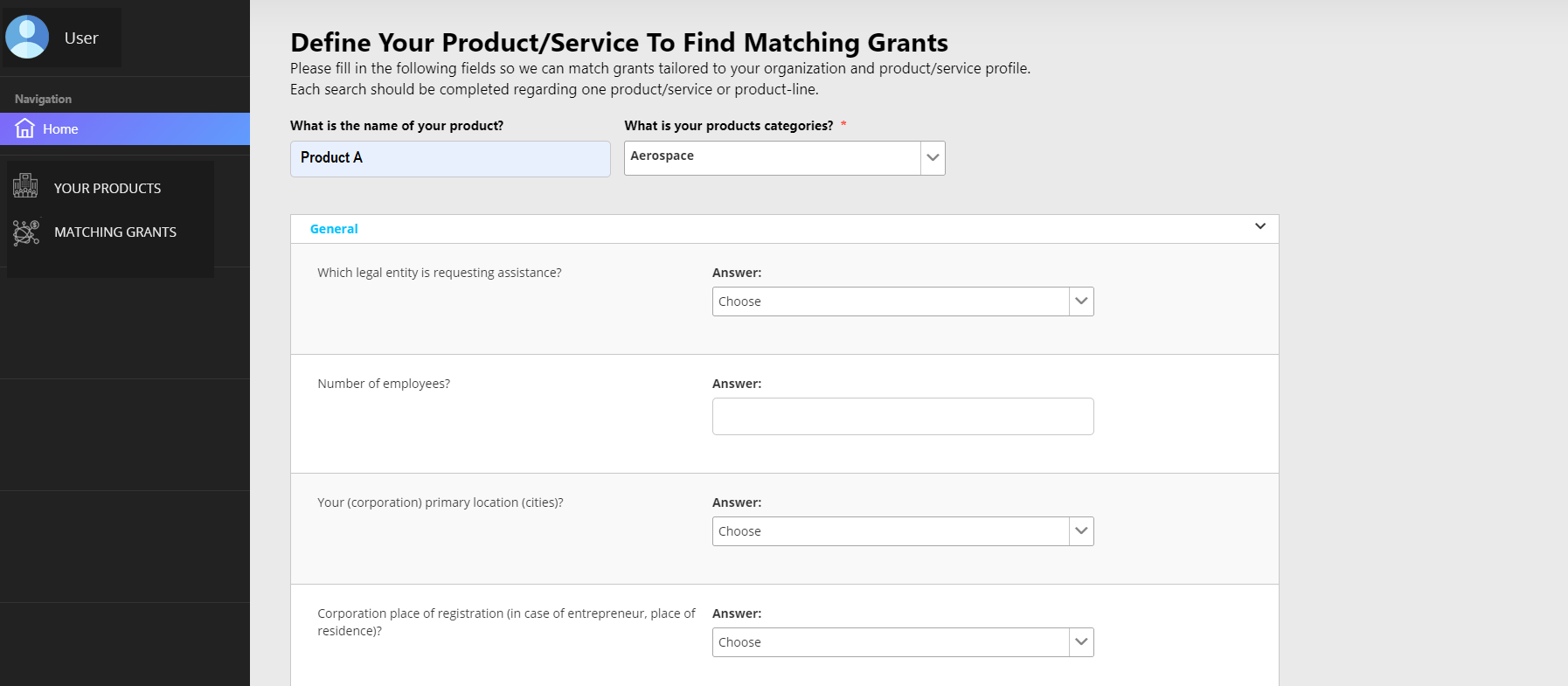Image resolution: width=1568 pixels, height=686 pixels.
Task: Focus the product name field
Action: tap(450, 159)
